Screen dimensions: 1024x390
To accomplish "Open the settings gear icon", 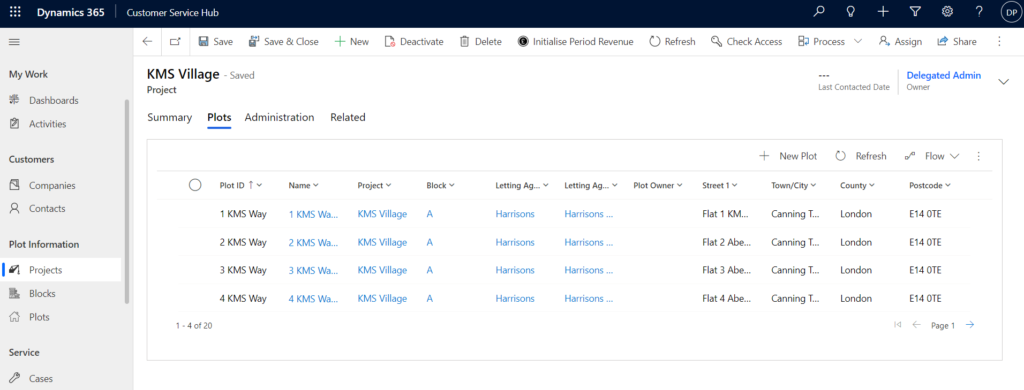I will click(x=947, y=12).
